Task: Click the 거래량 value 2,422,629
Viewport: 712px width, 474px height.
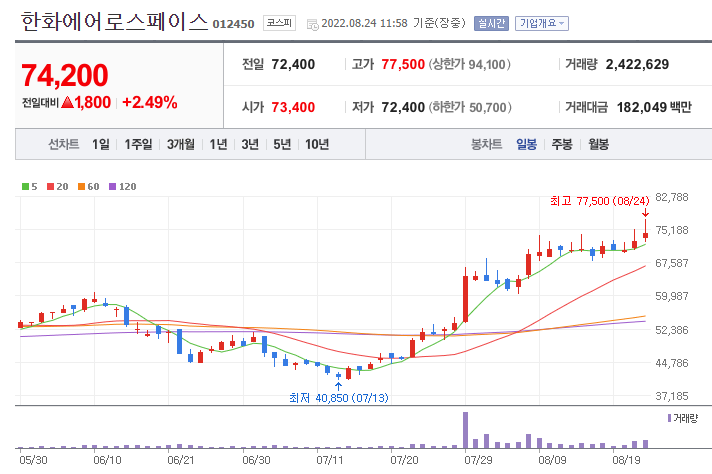Action: (637, 64)
